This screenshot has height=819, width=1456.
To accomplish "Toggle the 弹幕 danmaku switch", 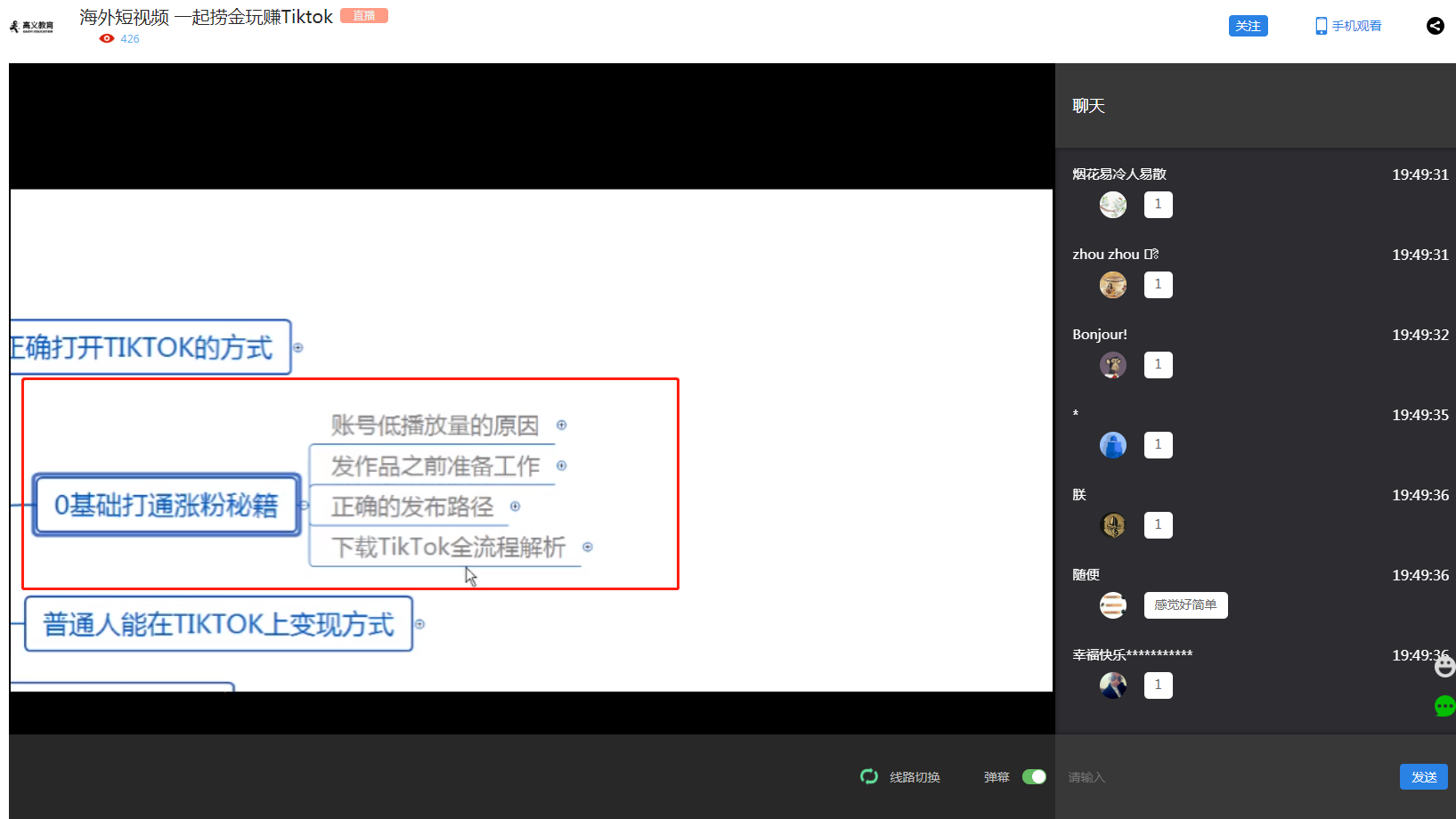I will point(1034,777).
